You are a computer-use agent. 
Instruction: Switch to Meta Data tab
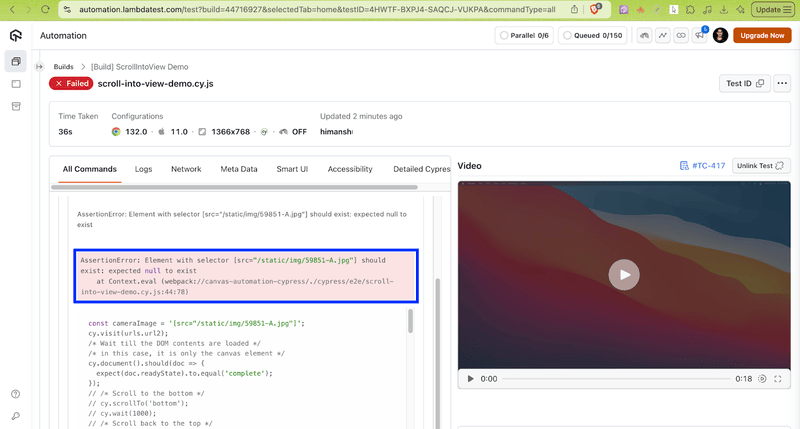(x=239, y=169)
